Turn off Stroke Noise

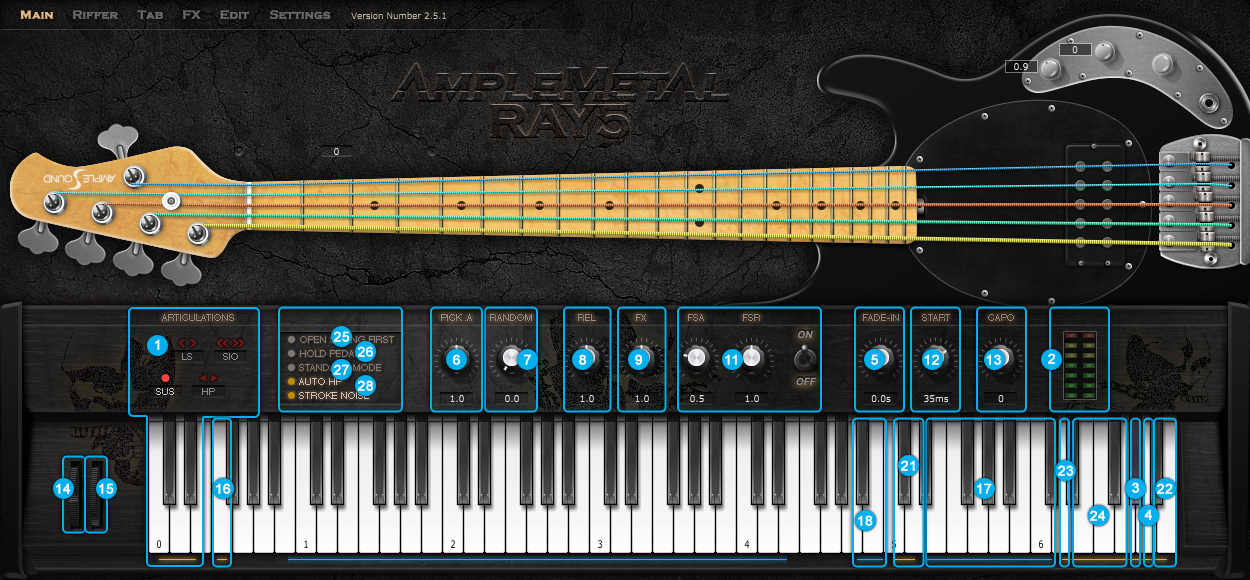pyautogui.click(x=327, y=396)
